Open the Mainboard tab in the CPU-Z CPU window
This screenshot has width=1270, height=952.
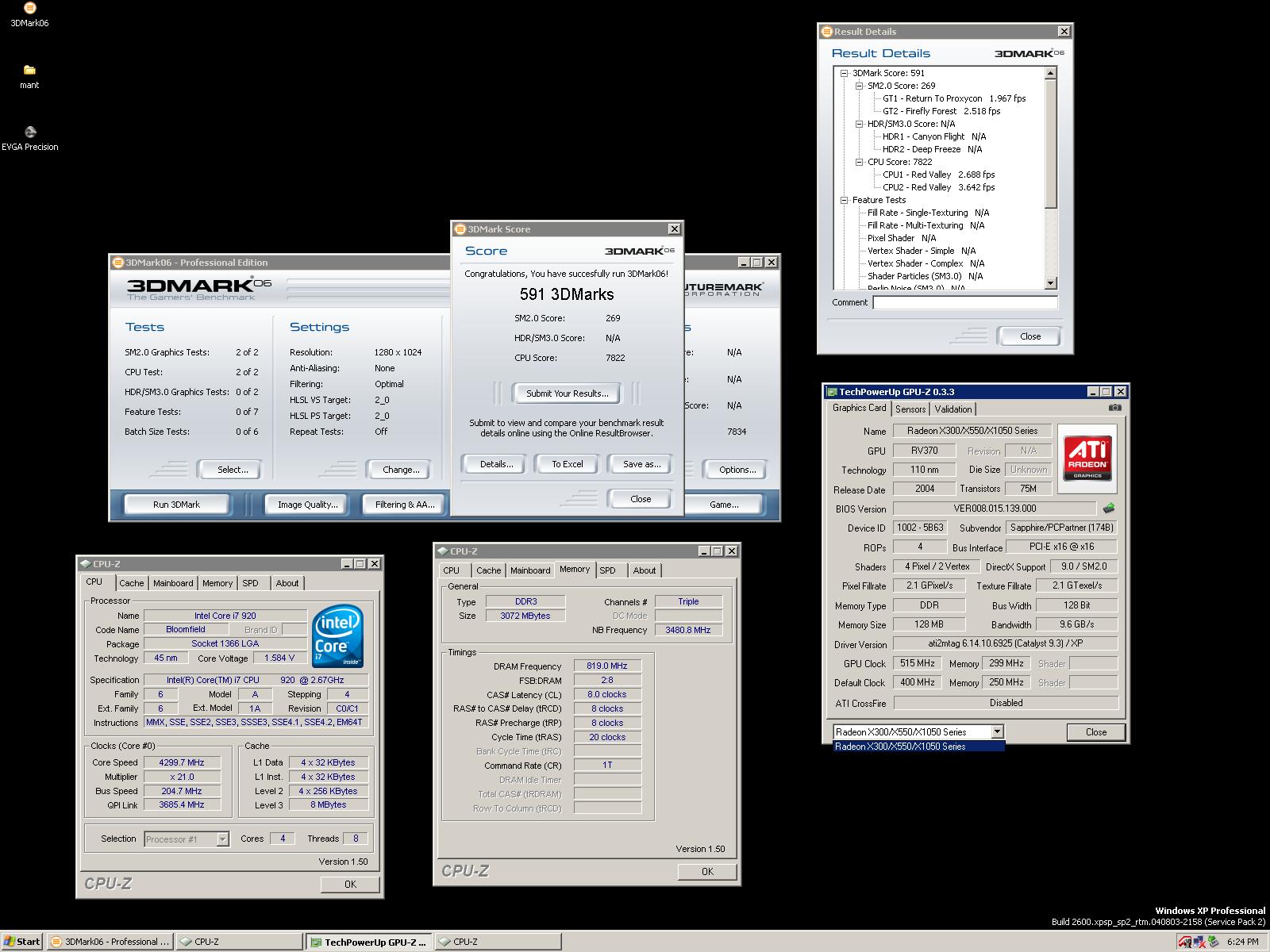(x=173, y=583)
